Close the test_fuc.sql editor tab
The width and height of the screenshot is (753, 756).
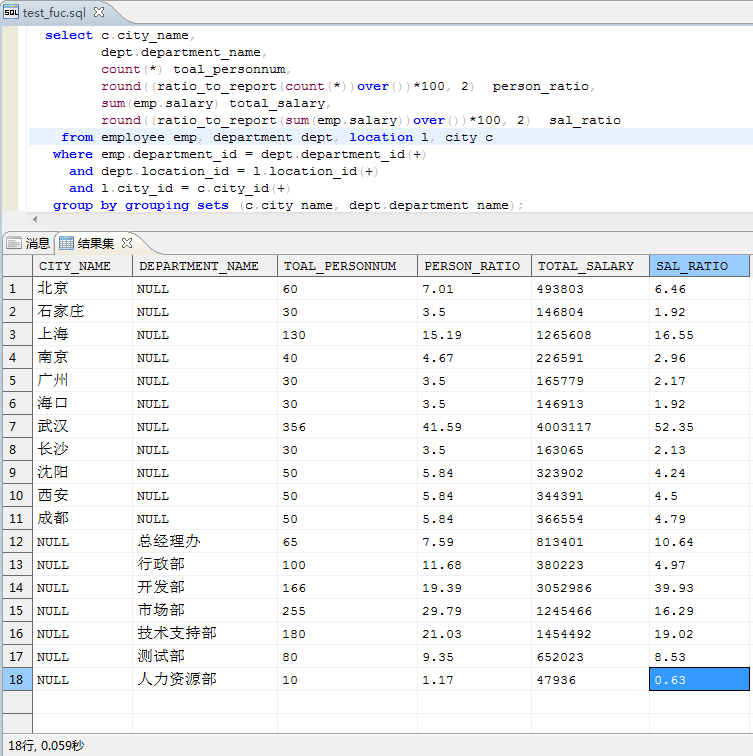(99, 13)
